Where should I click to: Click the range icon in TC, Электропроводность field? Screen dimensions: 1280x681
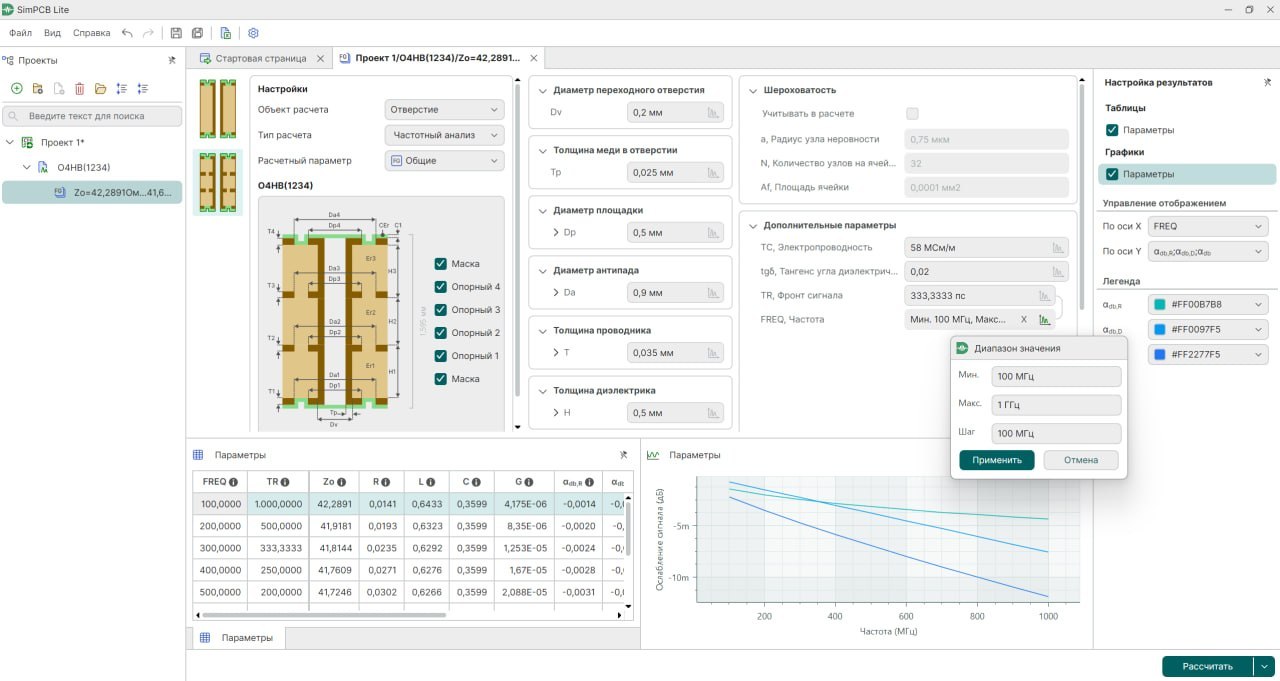1058,248
